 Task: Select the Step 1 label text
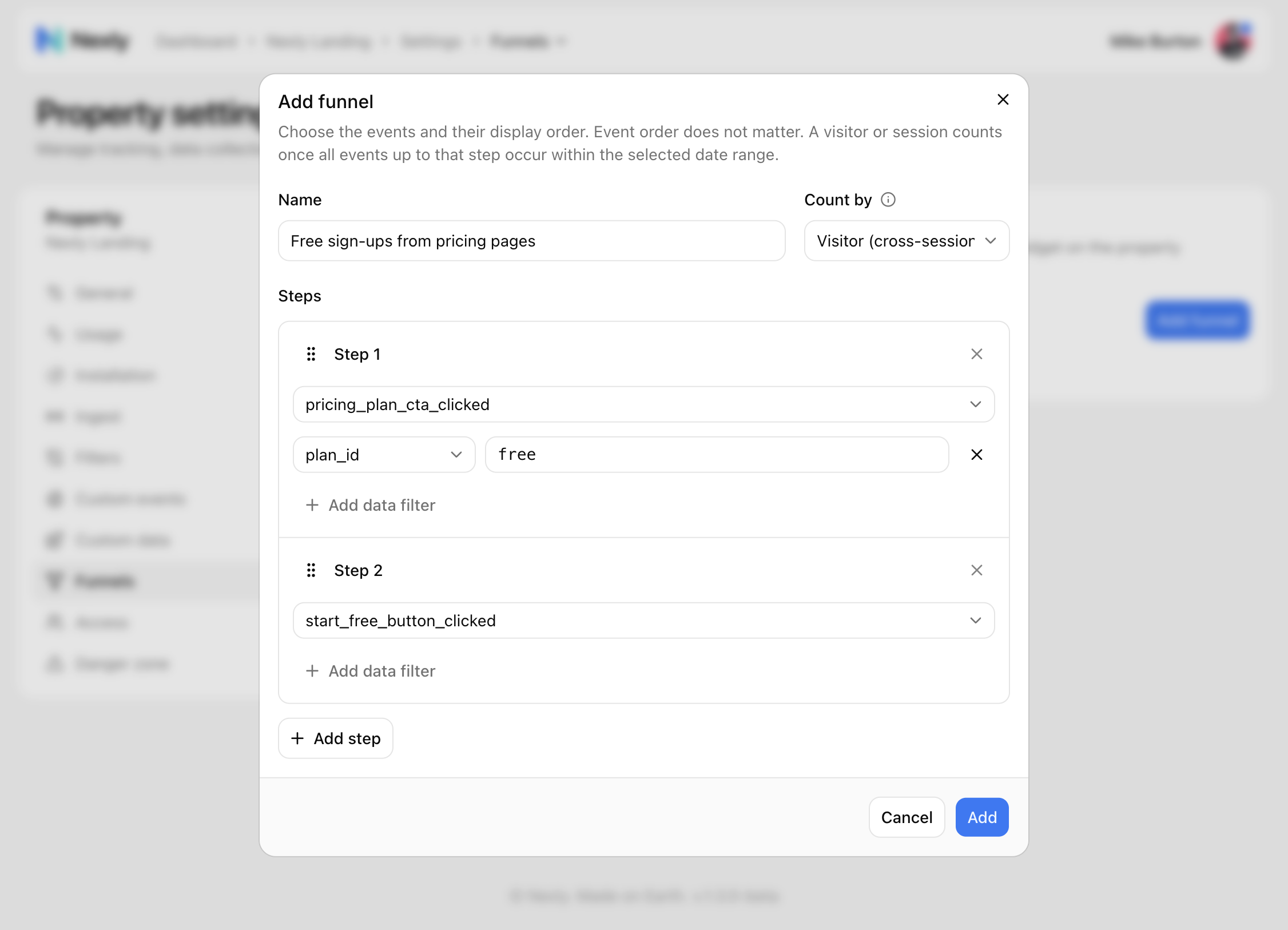[x=357, y=354]
